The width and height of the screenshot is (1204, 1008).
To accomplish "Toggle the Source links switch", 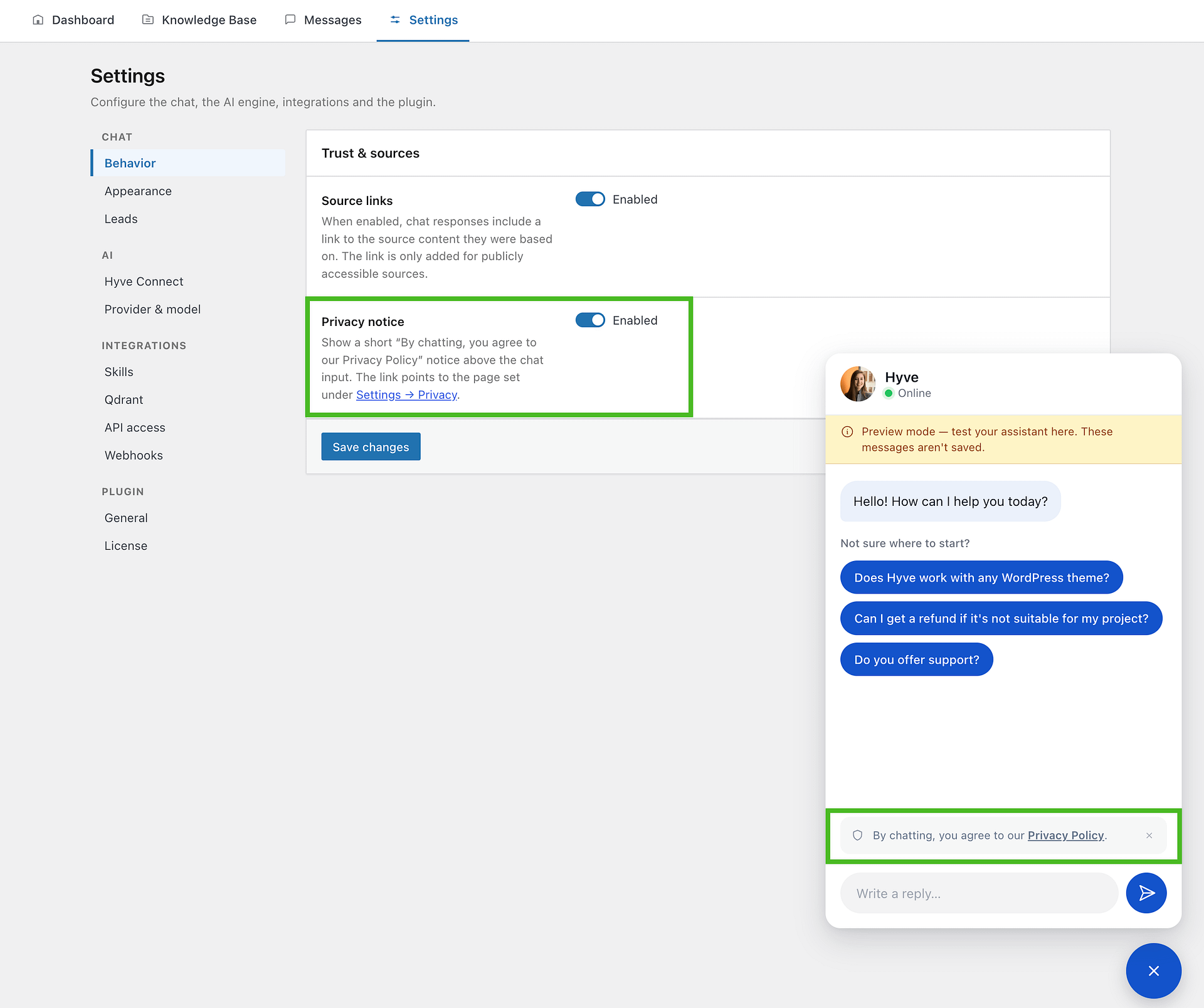I will pyautogui.click(x=590, y=199).
